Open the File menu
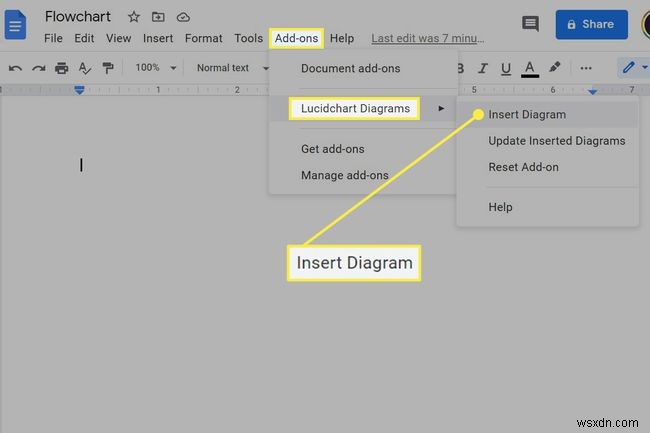 [53, 38]
